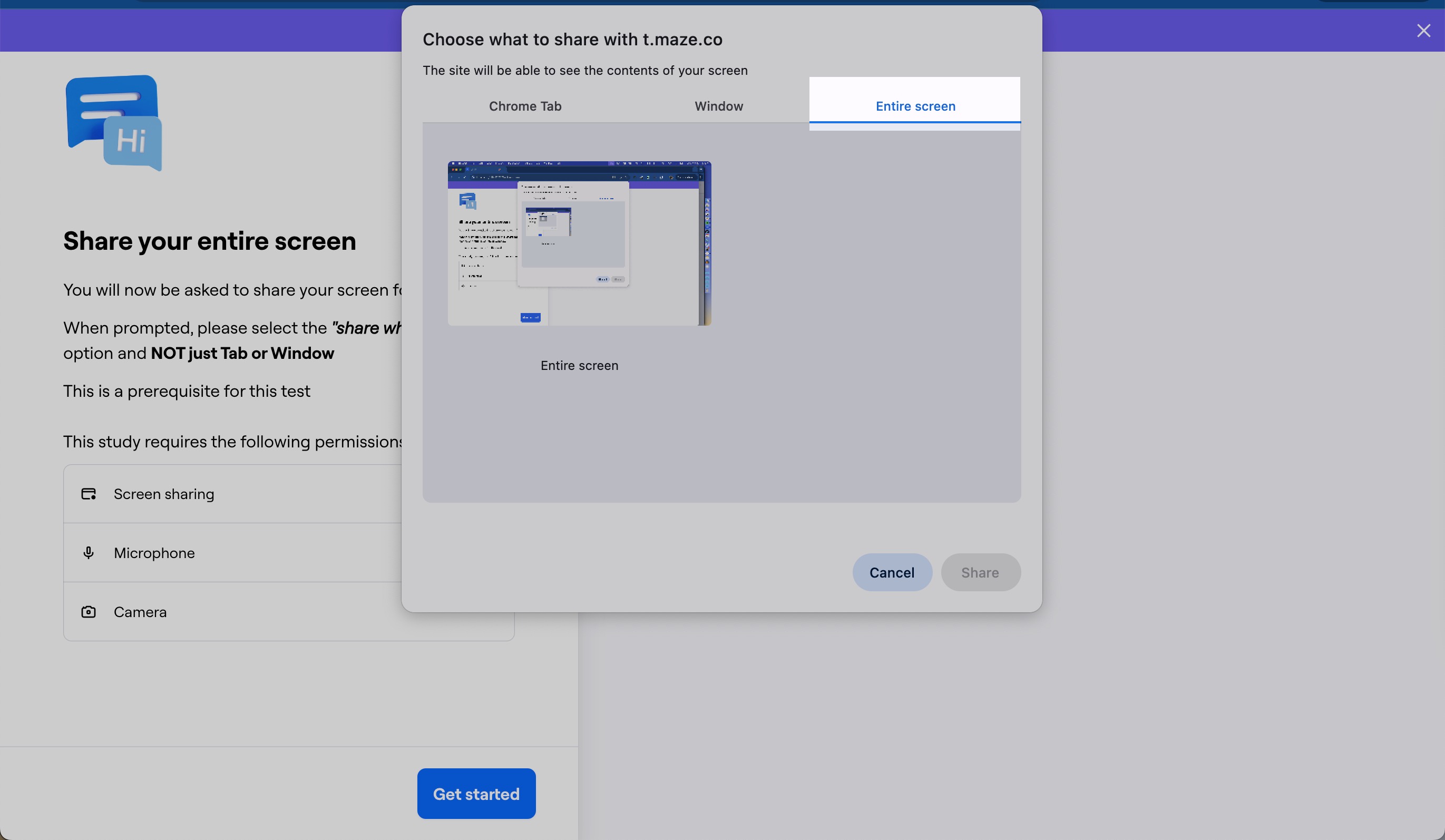Click the Camera permission label

[x=140, y=612]
